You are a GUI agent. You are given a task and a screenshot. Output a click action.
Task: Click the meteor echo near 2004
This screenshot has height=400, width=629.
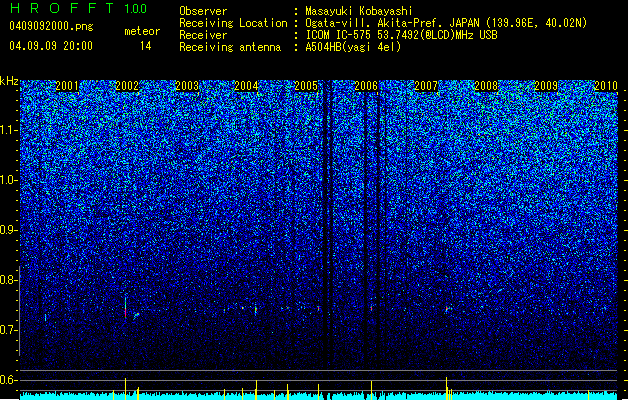pyautogui.click(x=256, y=310)
